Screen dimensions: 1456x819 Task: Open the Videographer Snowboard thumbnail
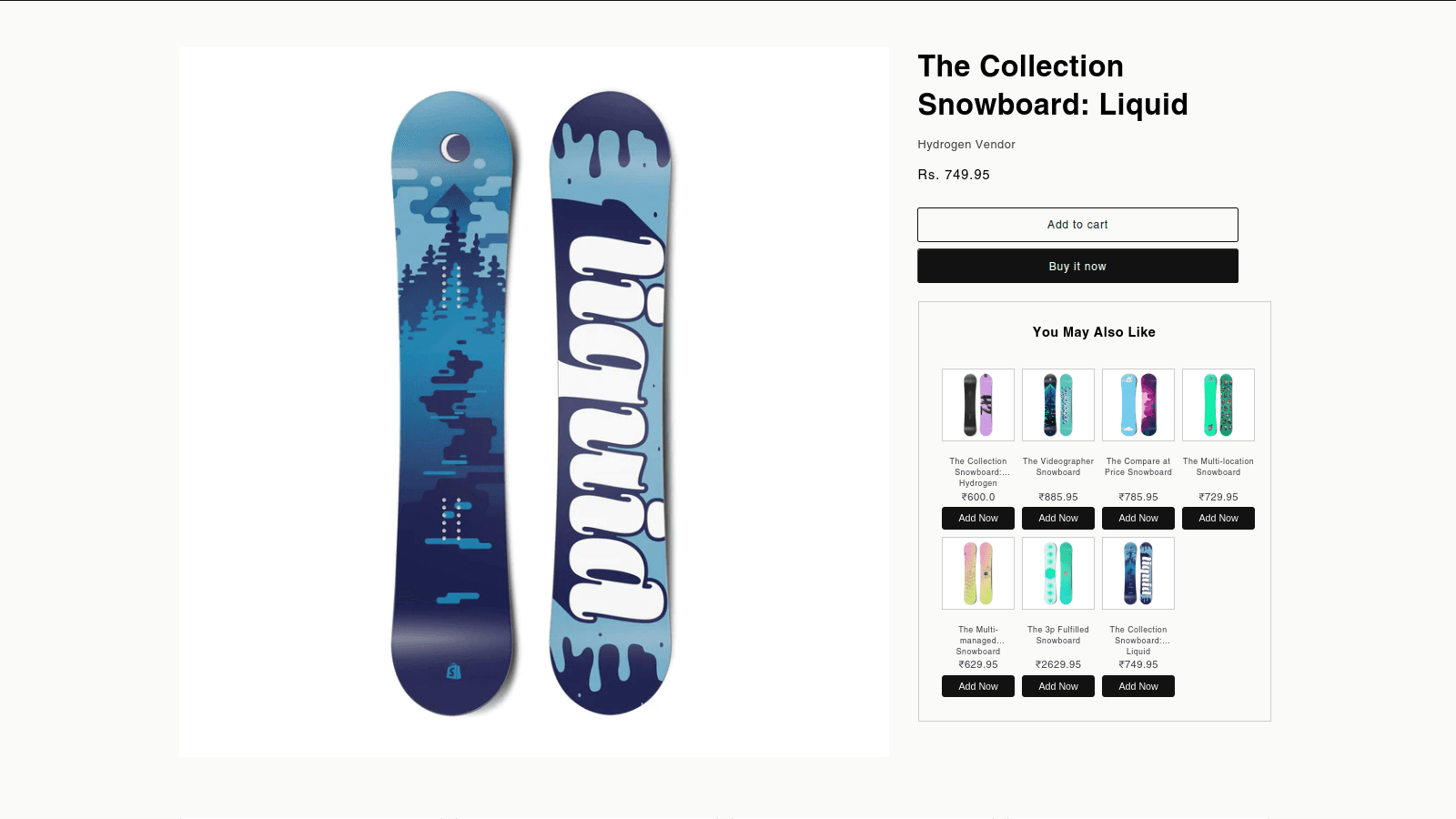coord(1058,405)
